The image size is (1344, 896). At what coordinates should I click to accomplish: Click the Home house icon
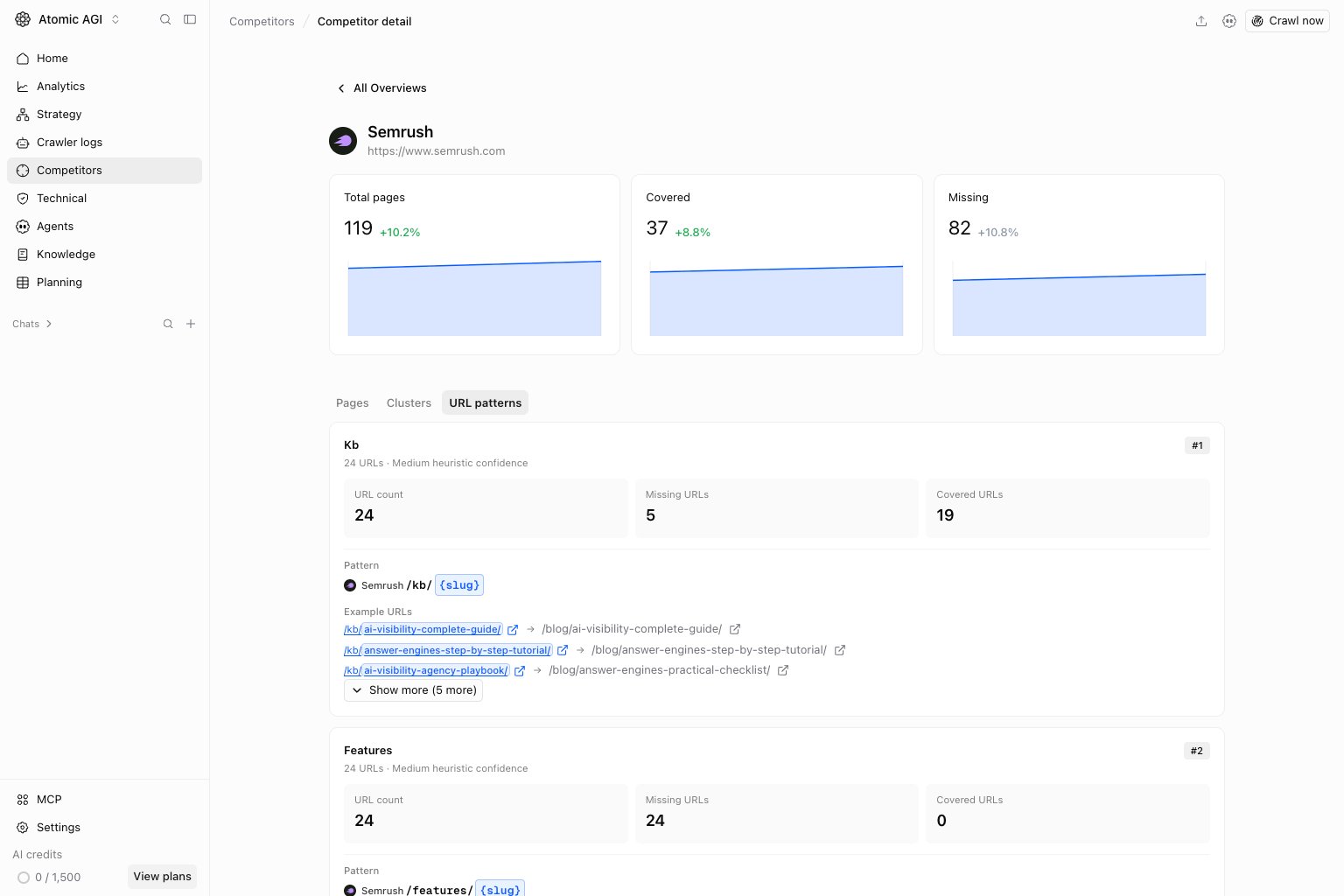[x=23, y=59]
